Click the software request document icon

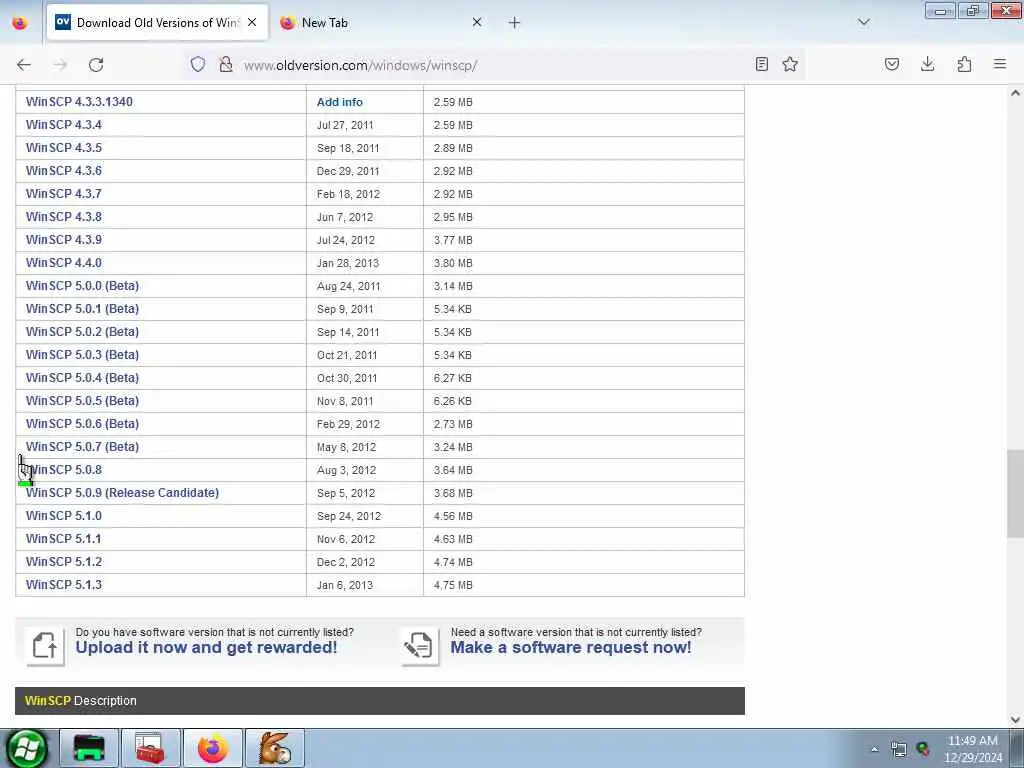click(420, 646)
